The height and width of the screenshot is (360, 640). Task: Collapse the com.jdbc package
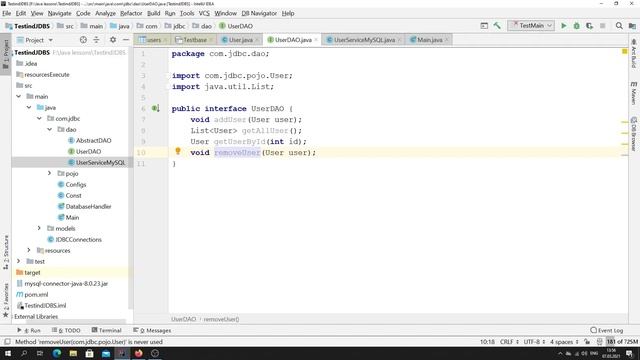[x=39, y=118]
